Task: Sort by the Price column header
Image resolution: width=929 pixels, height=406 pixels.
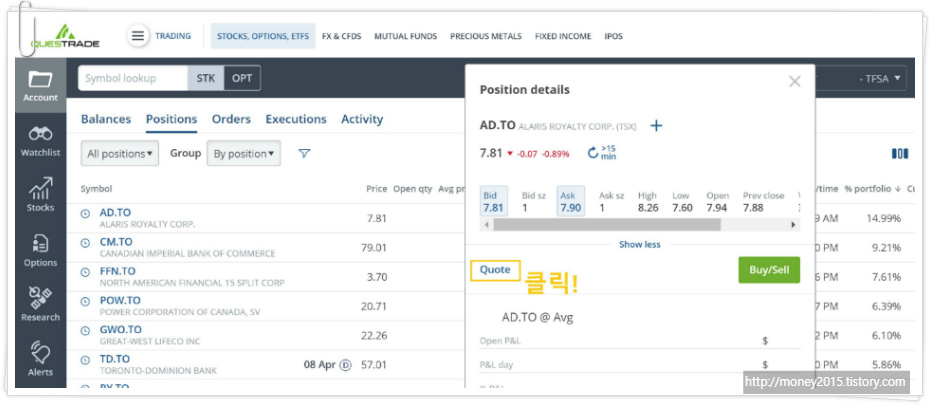Action: click(376, 188)
